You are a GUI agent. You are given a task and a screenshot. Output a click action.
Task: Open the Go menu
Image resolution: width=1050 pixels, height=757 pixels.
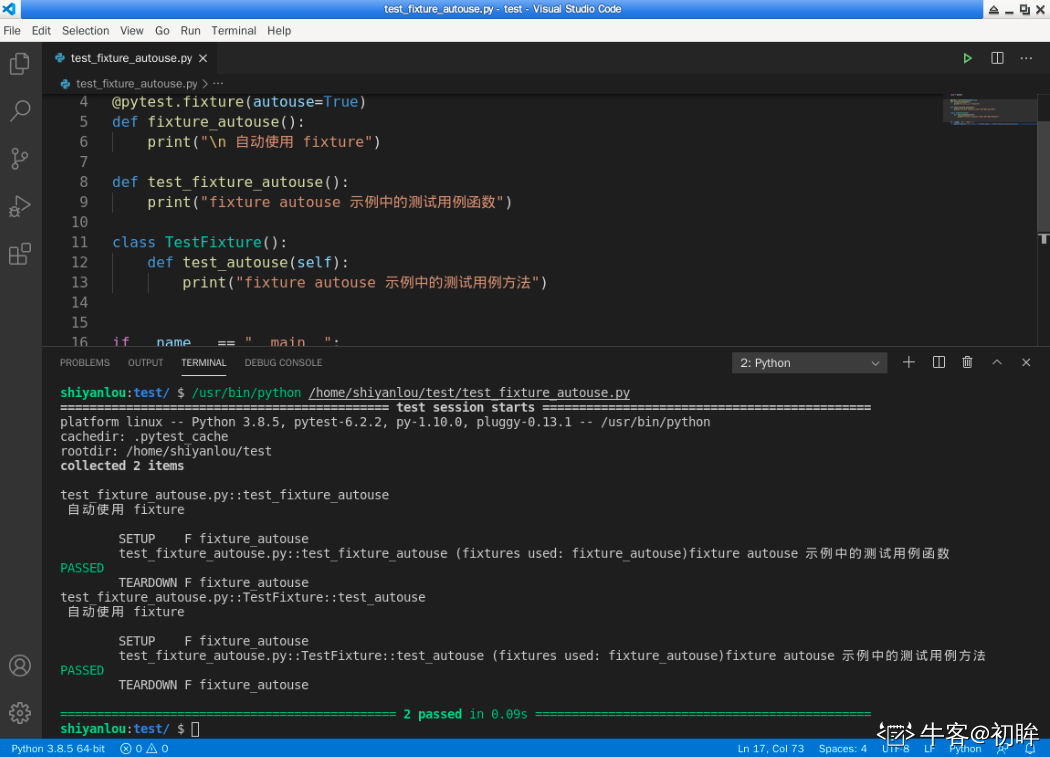point(162,31)
